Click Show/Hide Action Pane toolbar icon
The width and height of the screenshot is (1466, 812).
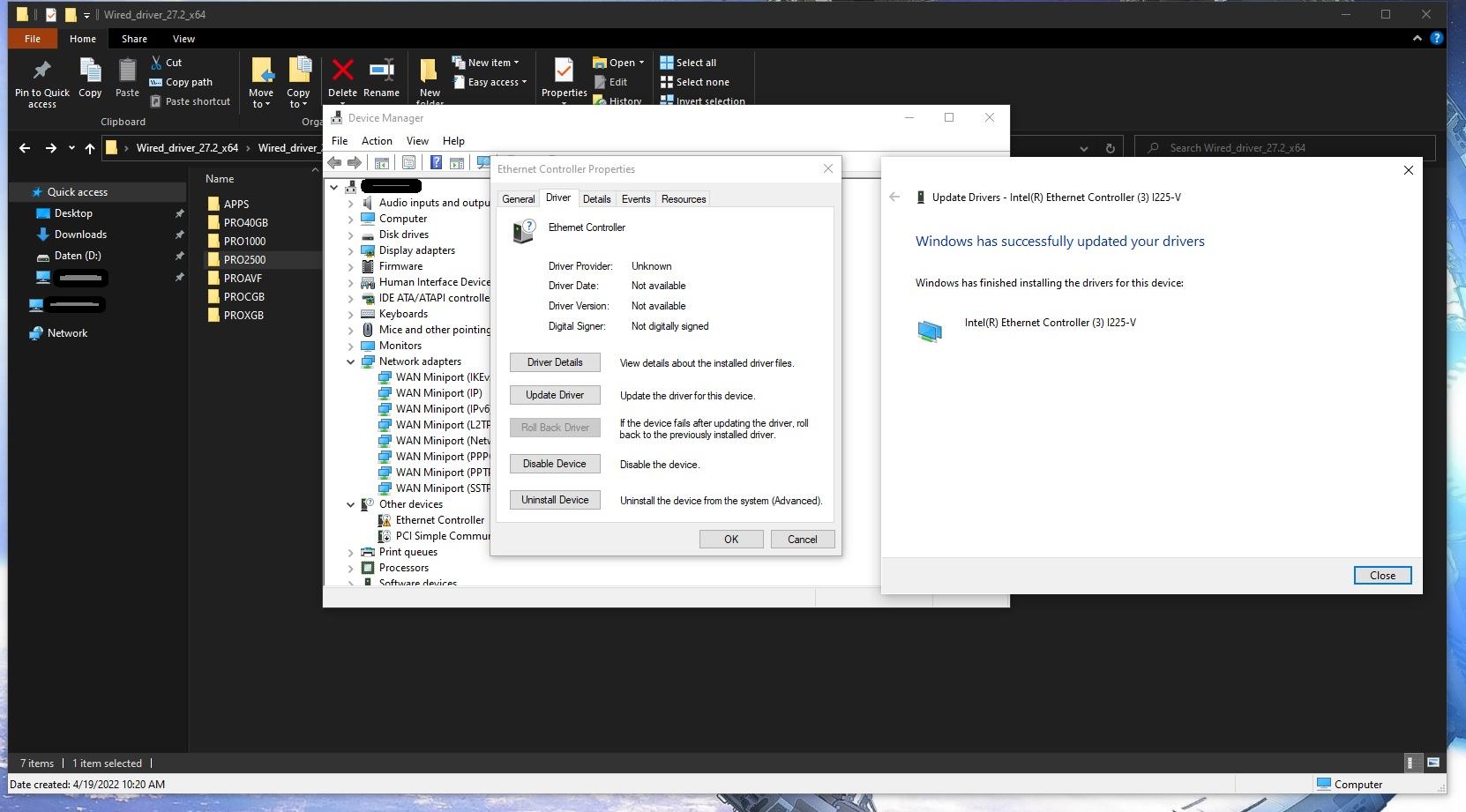tap(456, 162)
